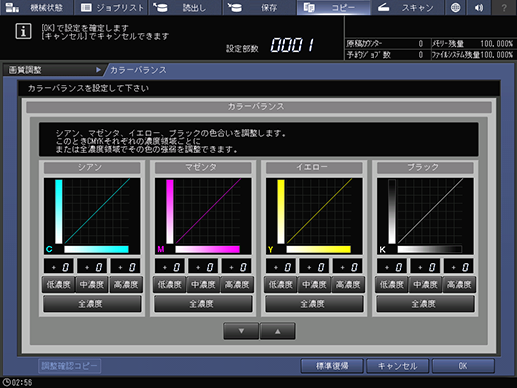517x388 pixels.
Task: Decrease value with the down arrow button
Action: point(241,331)
